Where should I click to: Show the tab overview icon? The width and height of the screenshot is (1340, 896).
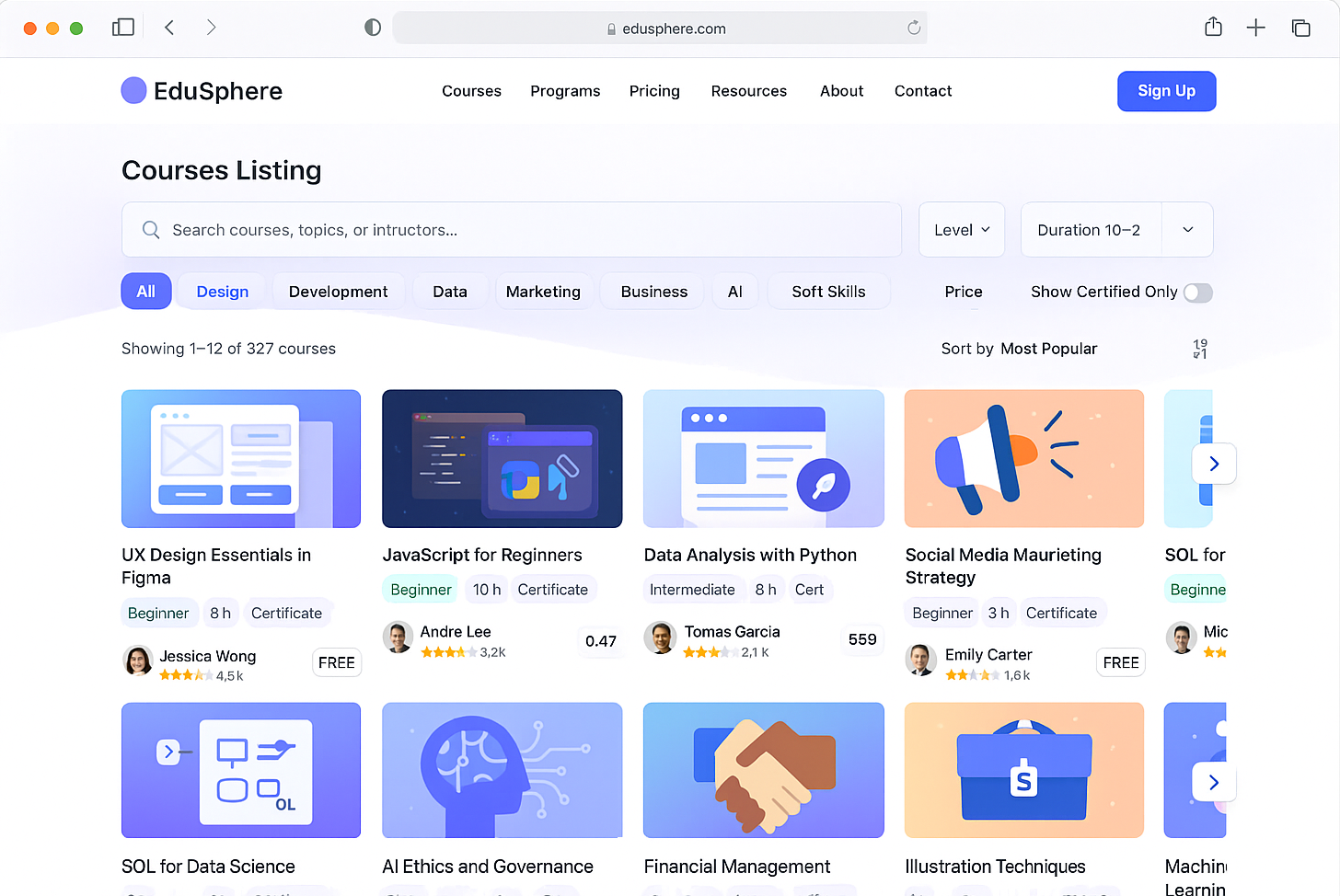(x=1300, y=28)
